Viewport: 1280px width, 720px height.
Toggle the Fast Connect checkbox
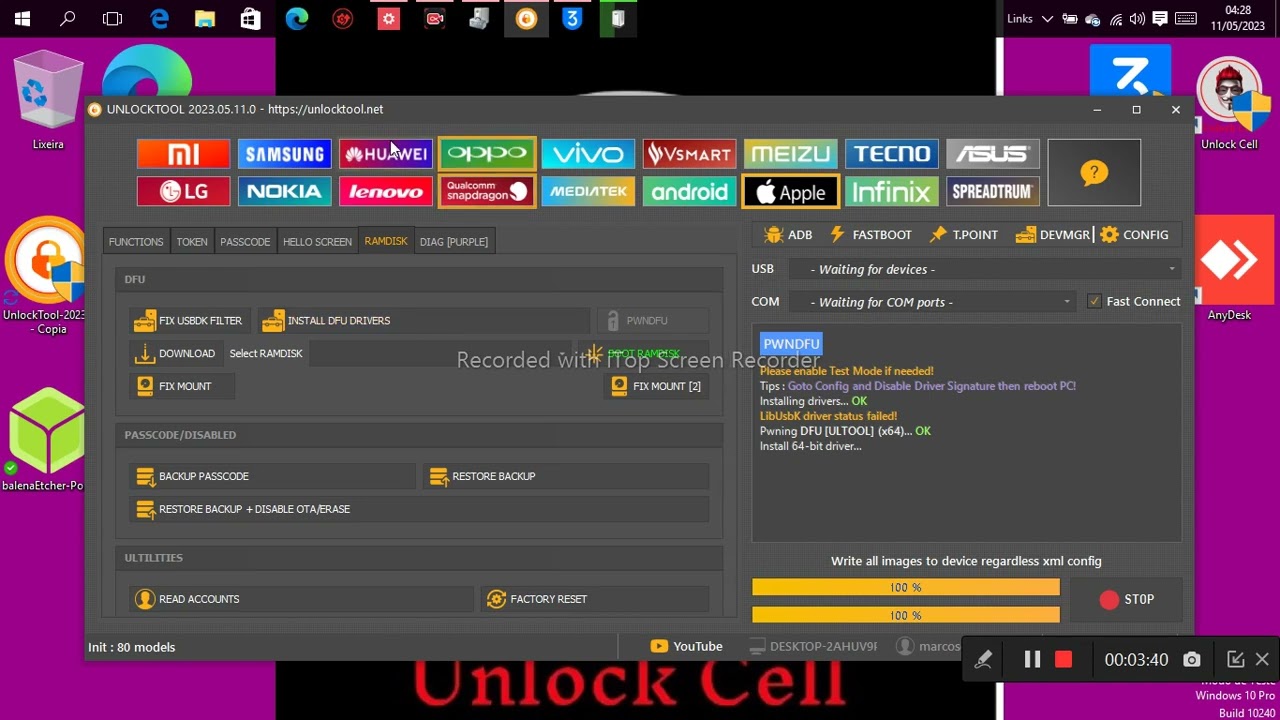click(1094, 301)
